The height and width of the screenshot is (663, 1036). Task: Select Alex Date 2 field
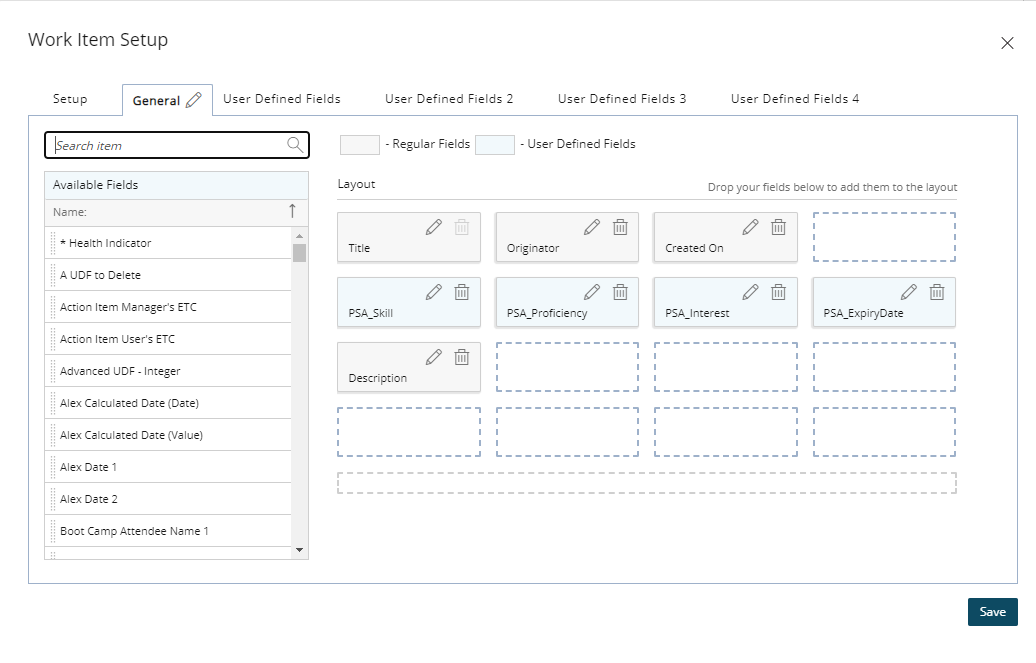coord(168,500)
